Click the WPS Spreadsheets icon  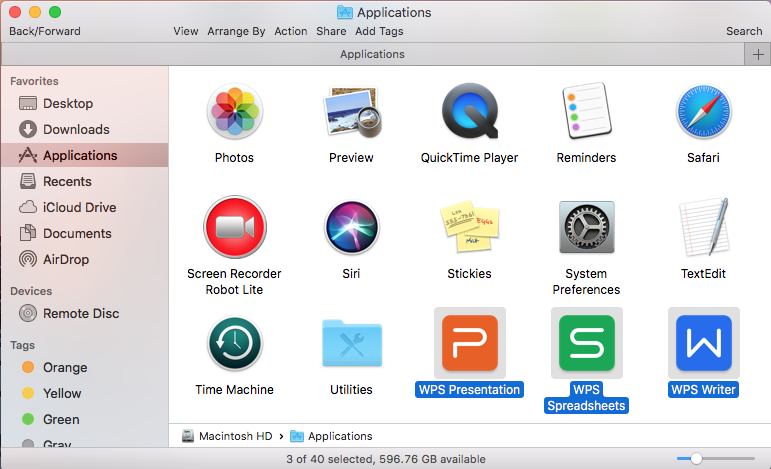(x=587, y=343)
